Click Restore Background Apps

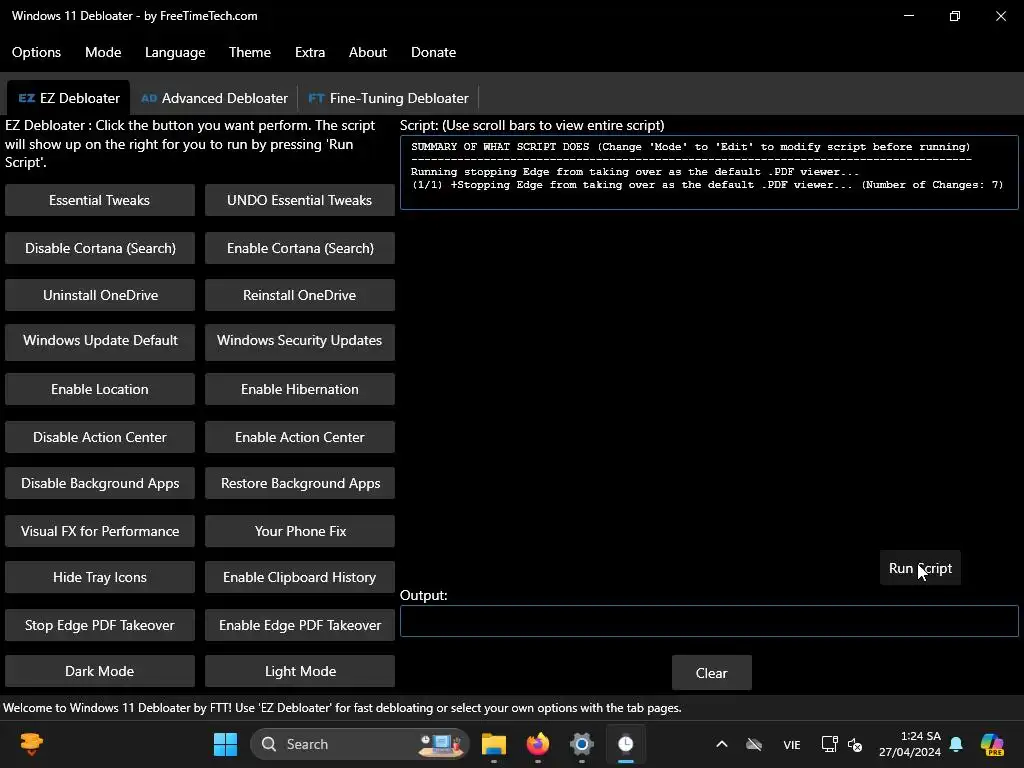299,483
